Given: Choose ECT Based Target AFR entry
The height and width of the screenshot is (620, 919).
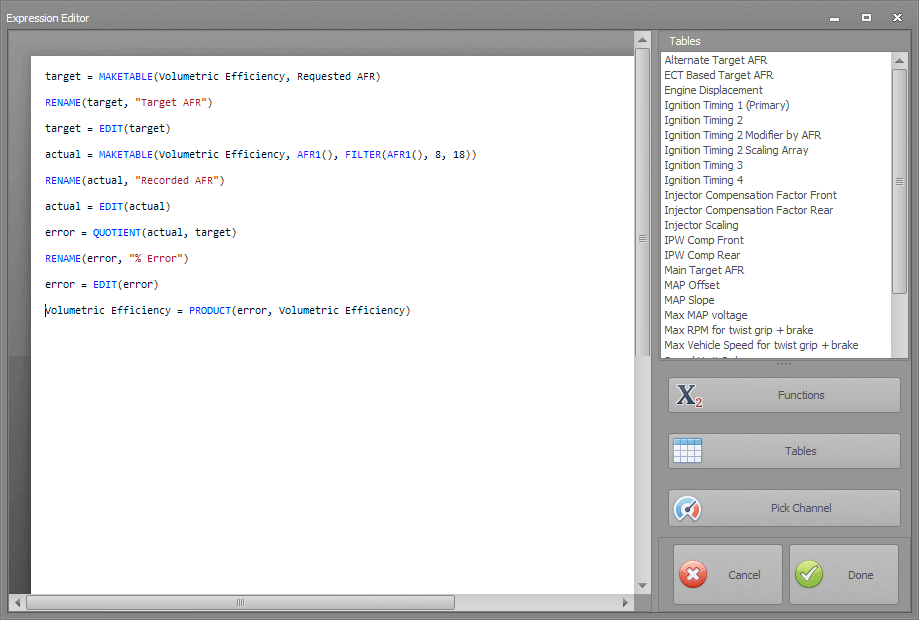Looking at the screenshot, I should pos(718,75).
